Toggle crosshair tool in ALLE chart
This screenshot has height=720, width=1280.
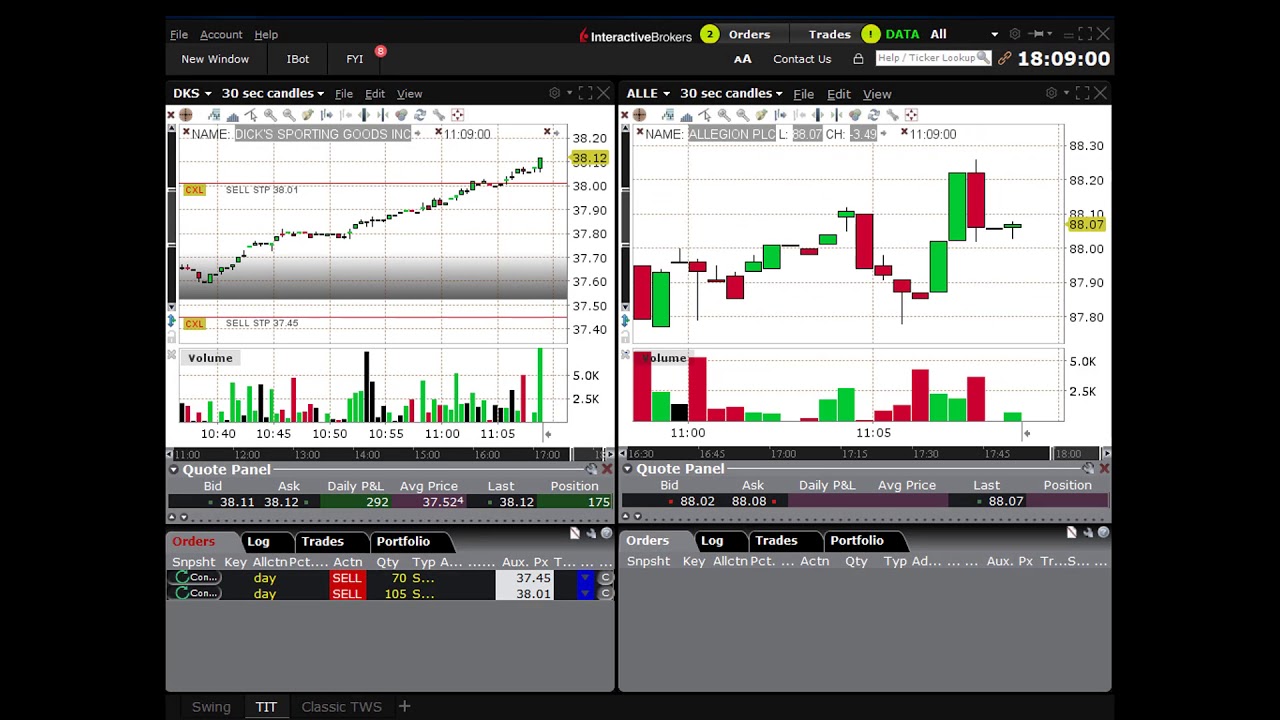(x=639, y=115)
